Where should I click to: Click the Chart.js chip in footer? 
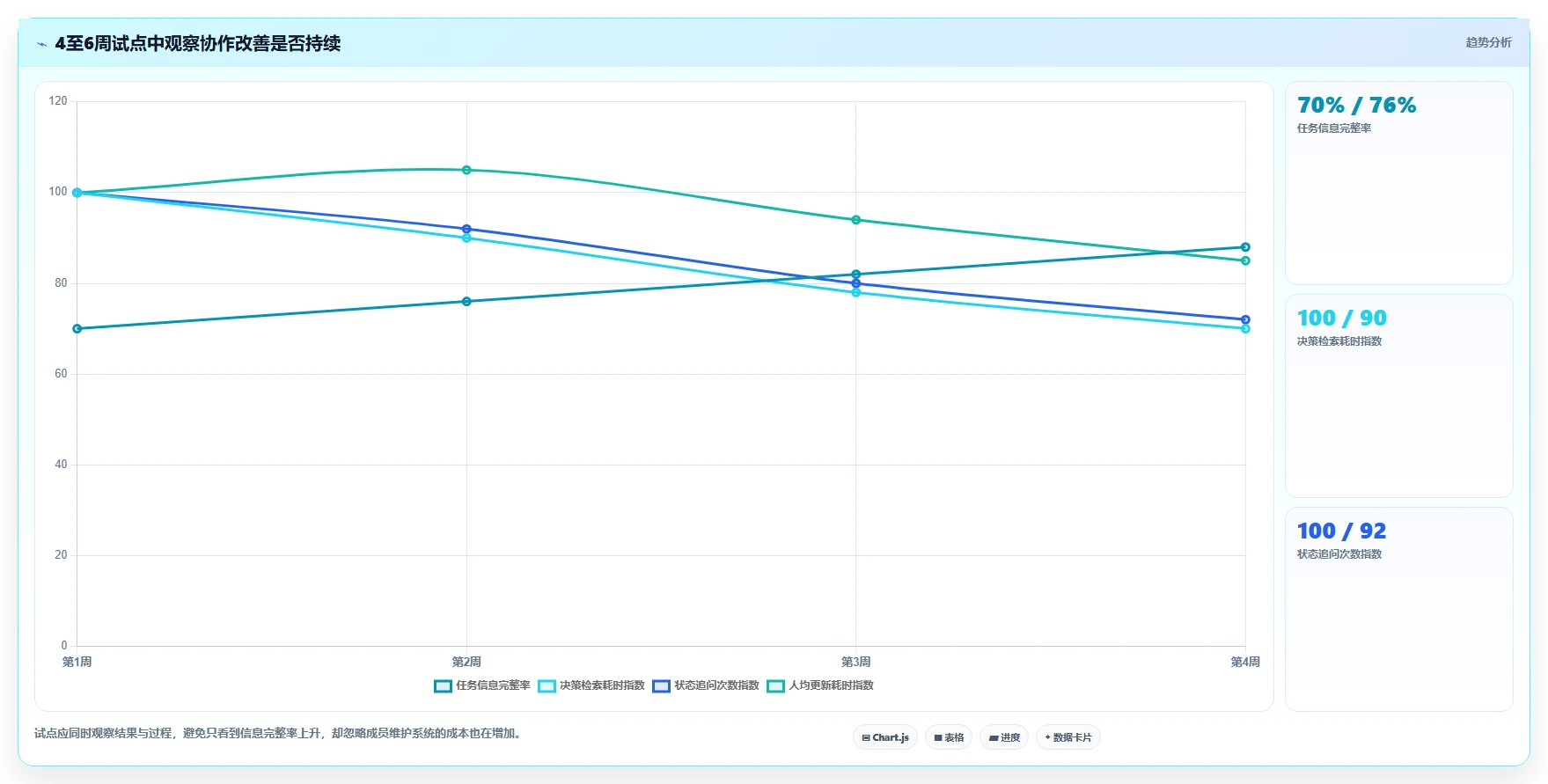[885, 737]
